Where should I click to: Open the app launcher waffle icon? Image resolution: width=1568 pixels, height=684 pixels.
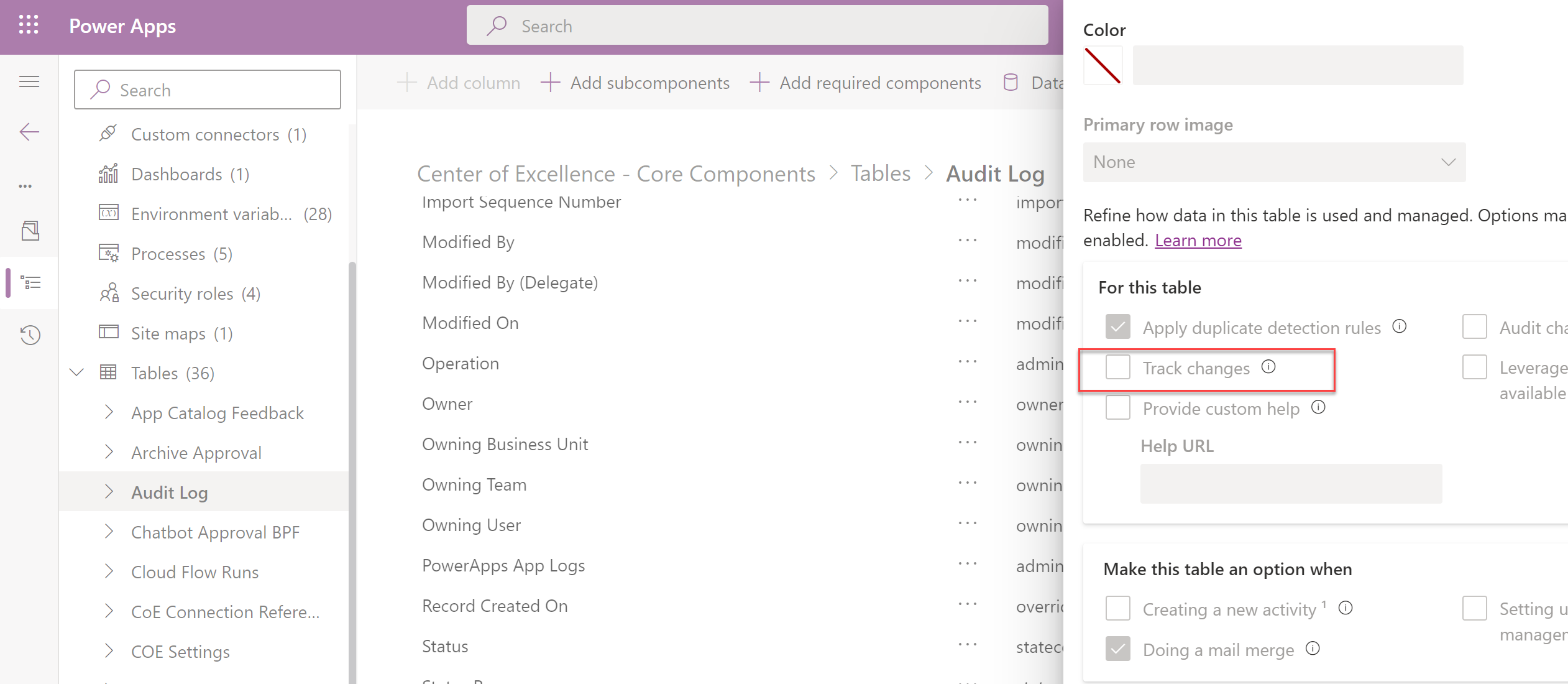pyautogui.click(x=29, y=25)
